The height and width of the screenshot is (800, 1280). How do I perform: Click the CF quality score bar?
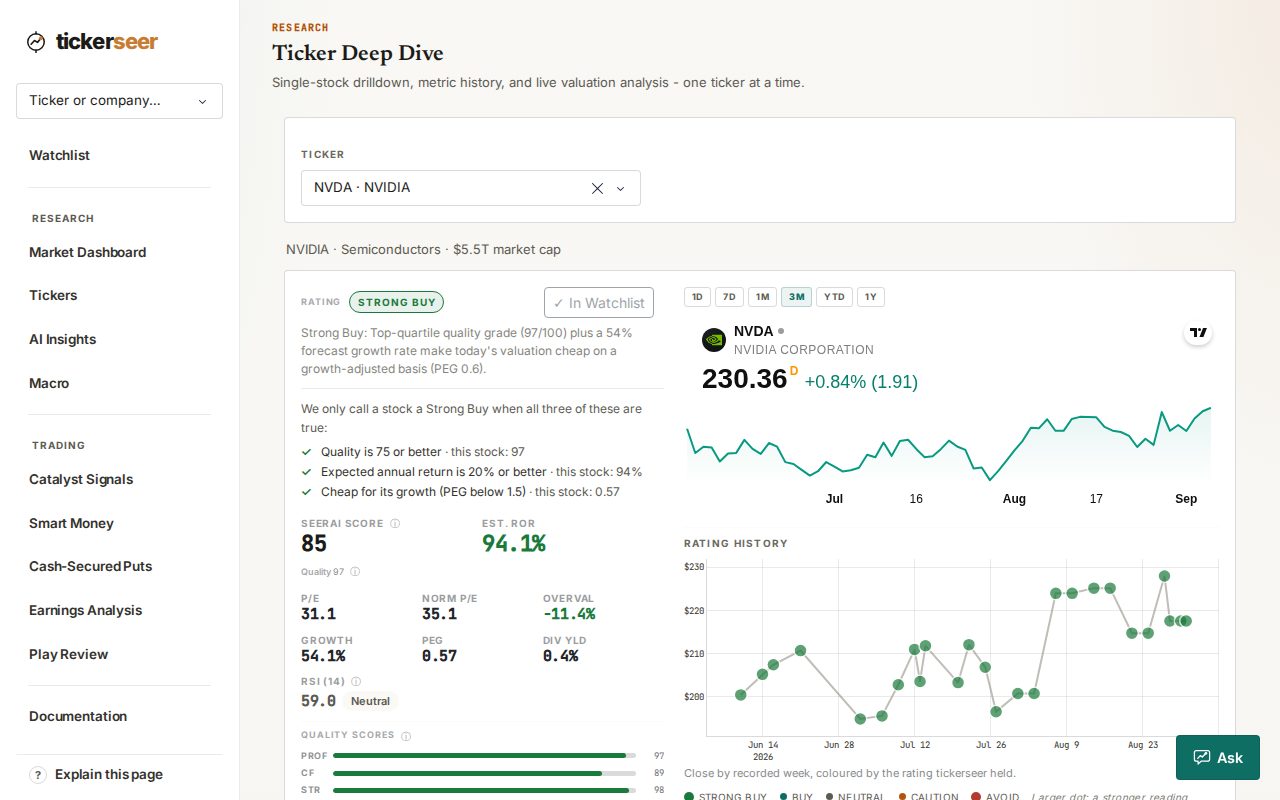pyautogui.click(x=485, y=773)
